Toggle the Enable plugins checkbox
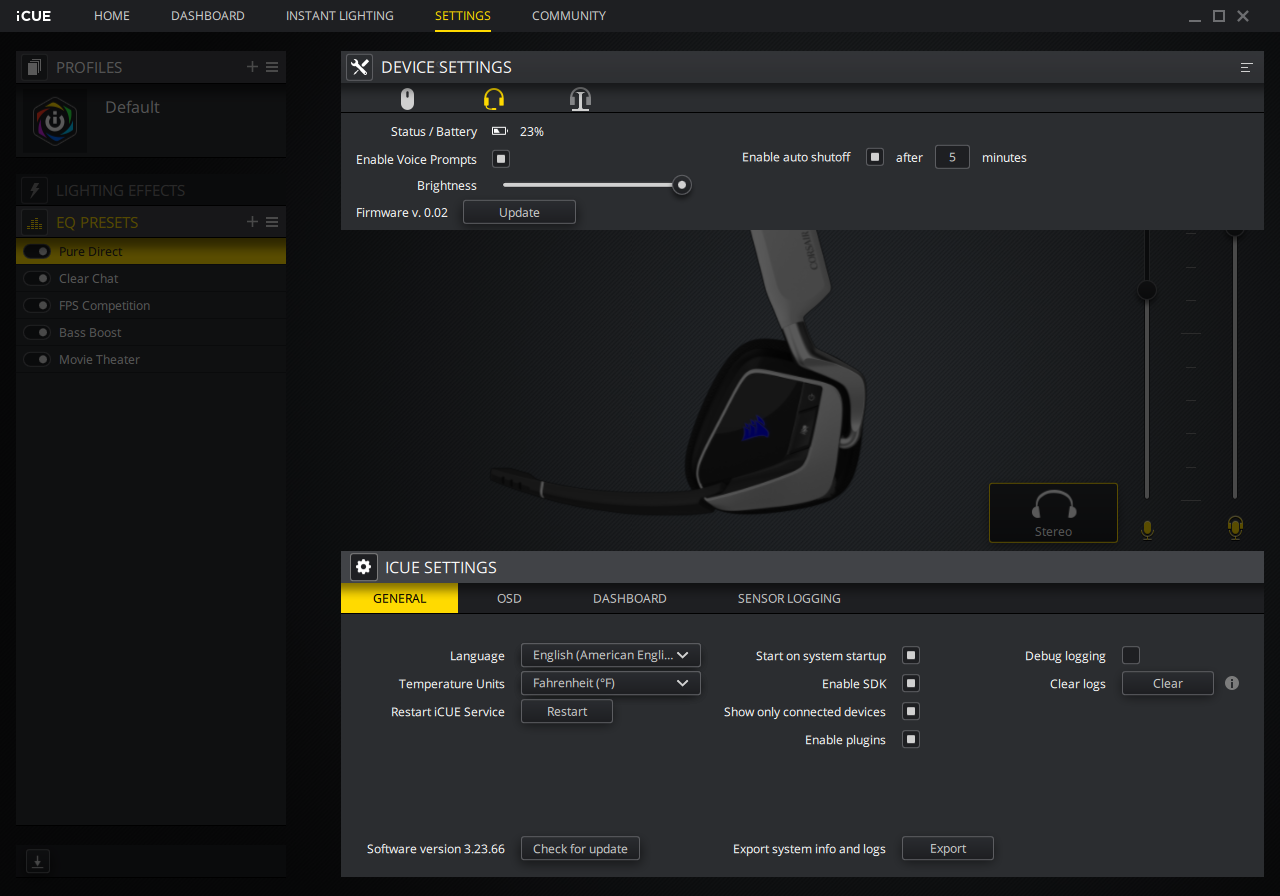 [911, 739]
